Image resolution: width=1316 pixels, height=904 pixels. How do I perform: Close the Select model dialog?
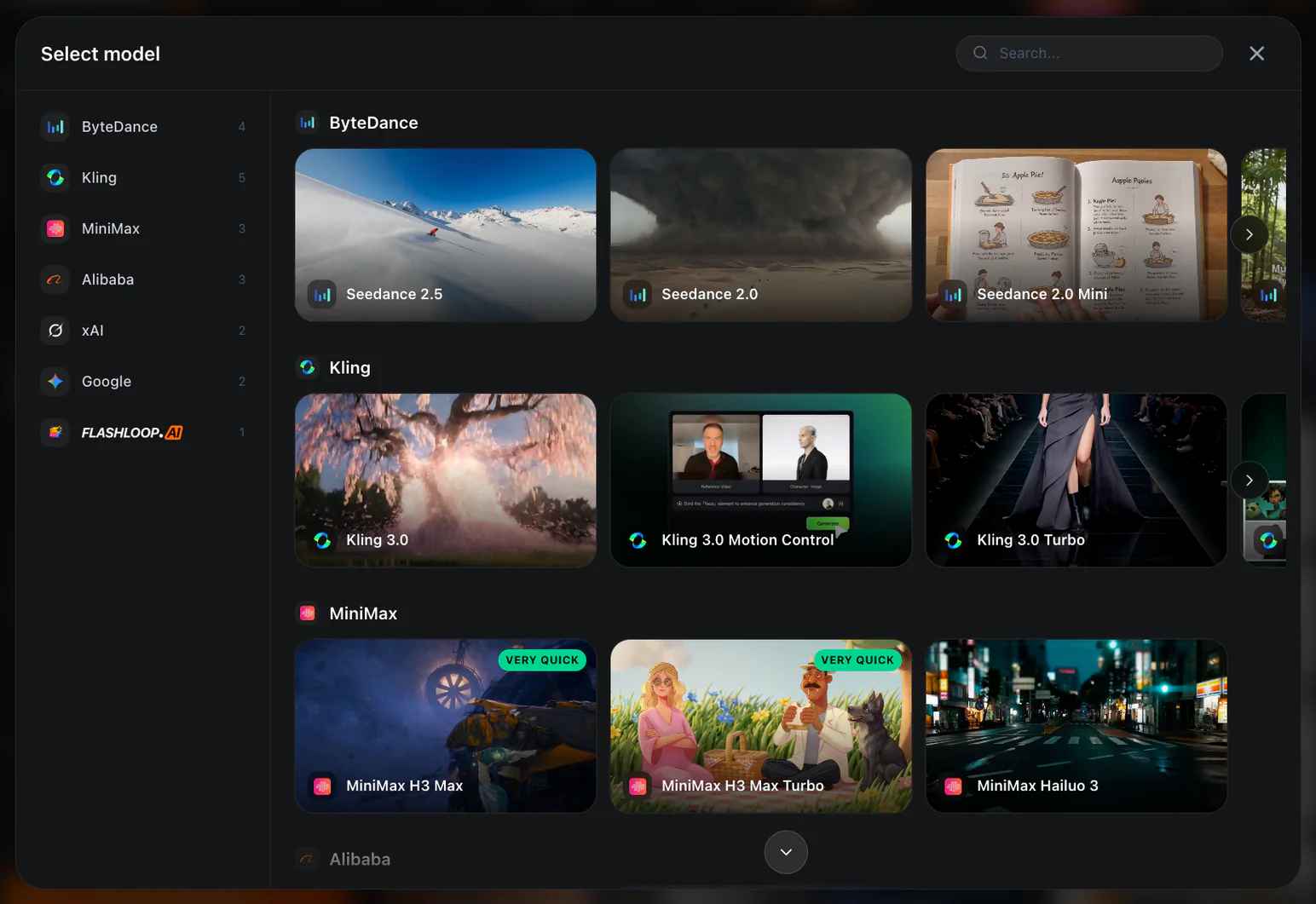[1256, 54]
